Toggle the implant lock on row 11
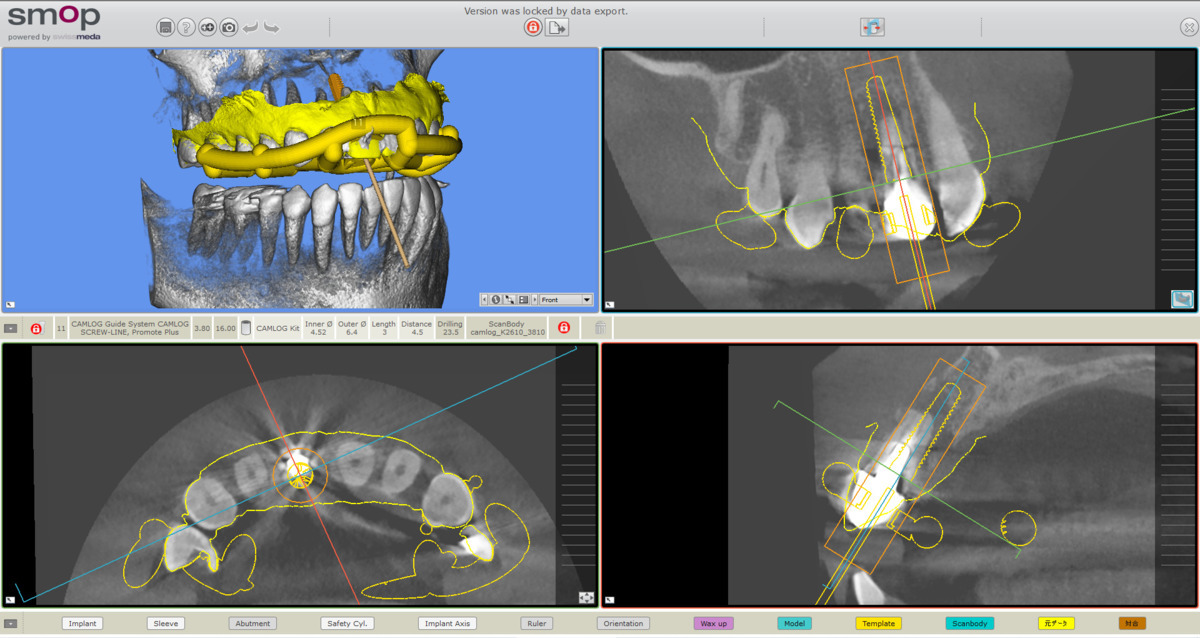1200x638 pixels. pyautogui.click(x=36, y=328)
